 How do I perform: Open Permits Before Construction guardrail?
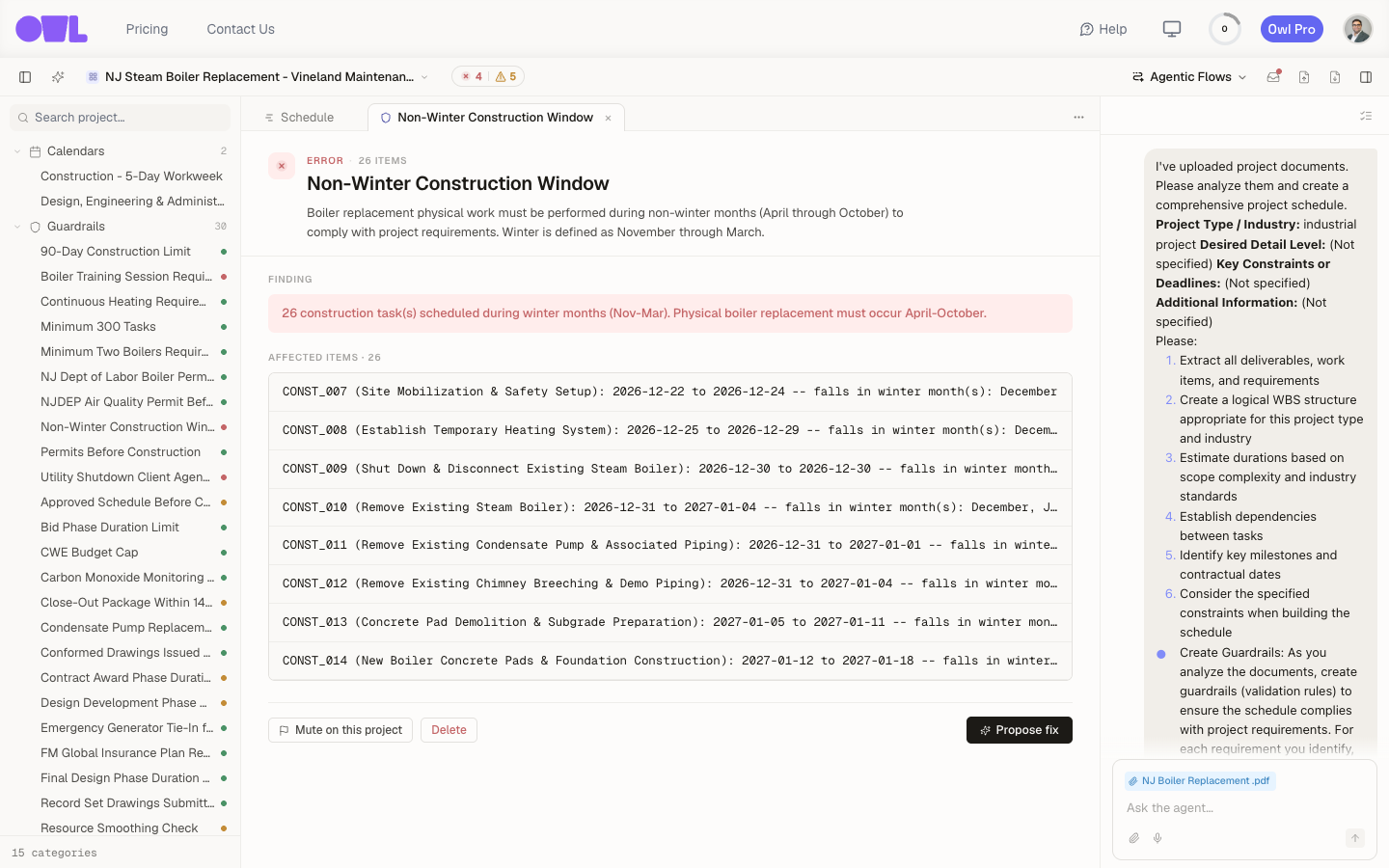tap(121, 452)
